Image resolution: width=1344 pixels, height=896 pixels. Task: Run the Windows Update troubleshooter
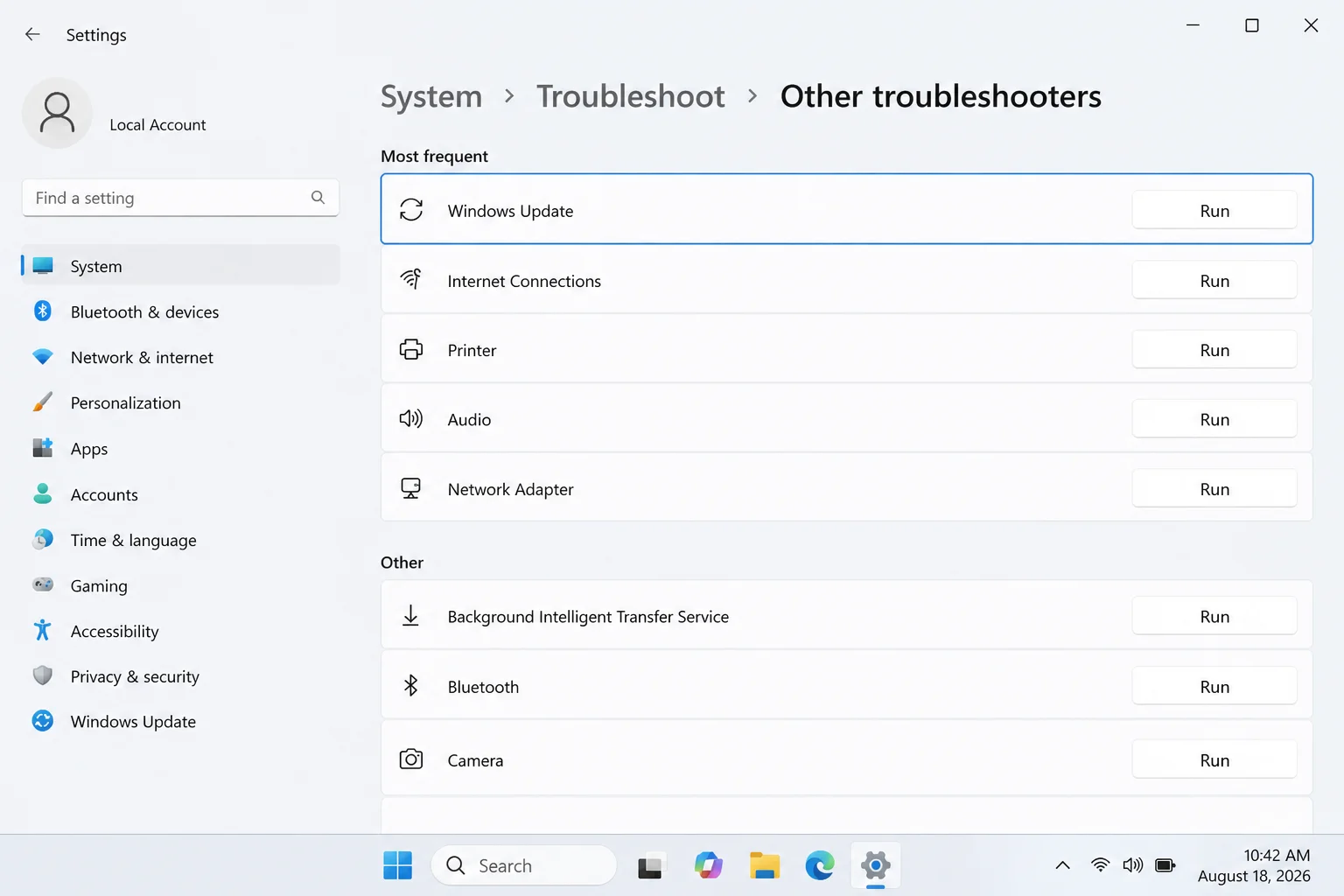(1214, 210)
